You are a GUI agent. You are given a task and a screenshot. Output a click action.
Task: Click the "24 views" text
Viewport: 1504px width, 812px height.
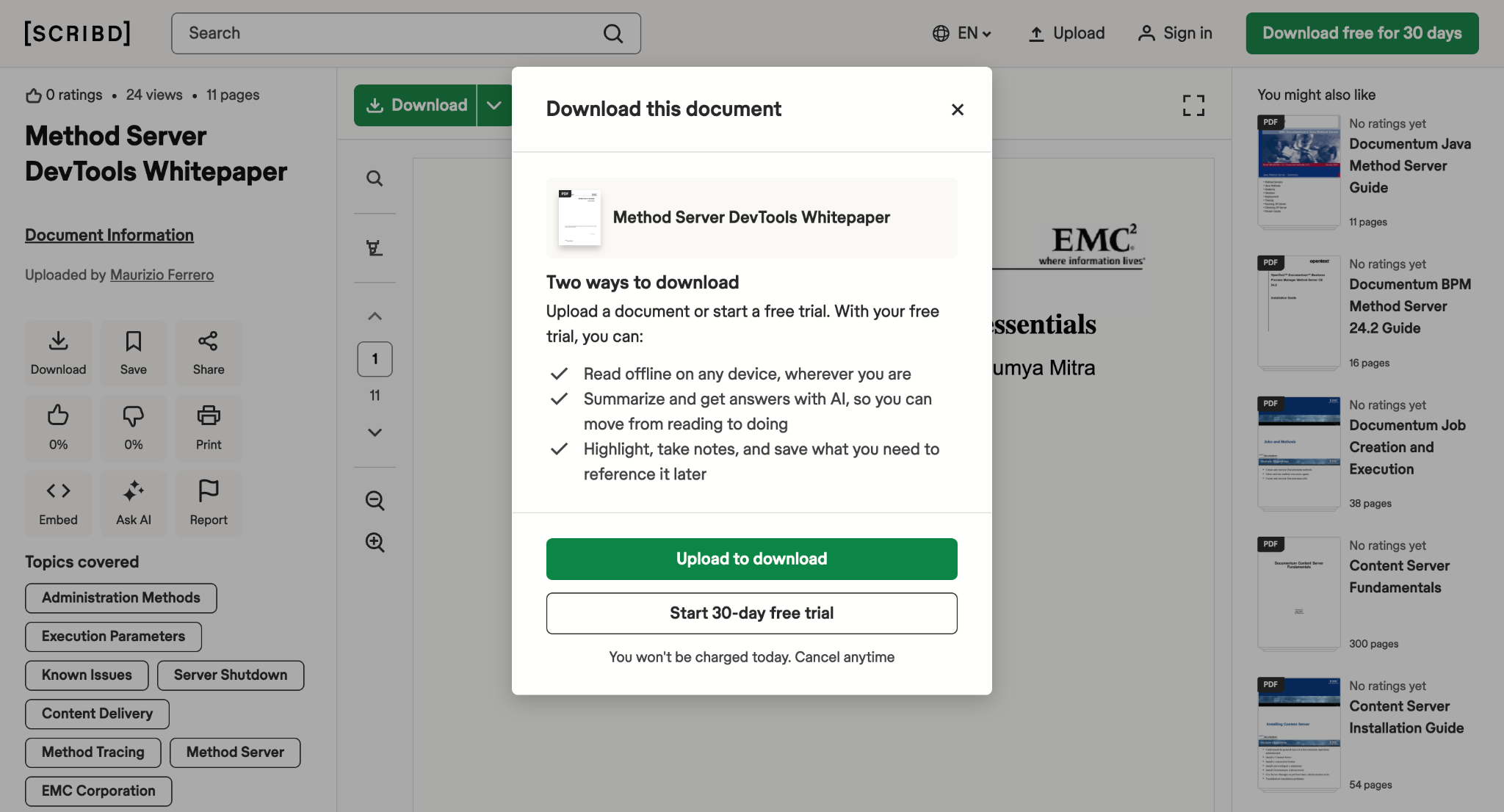(154, 95)
